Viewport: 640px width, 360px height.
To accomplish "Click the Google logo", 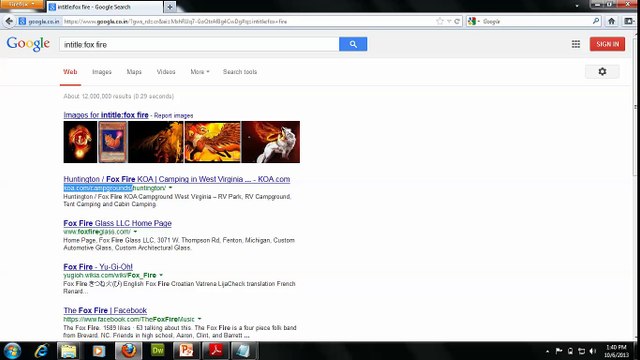I will [x=28, y=44].
